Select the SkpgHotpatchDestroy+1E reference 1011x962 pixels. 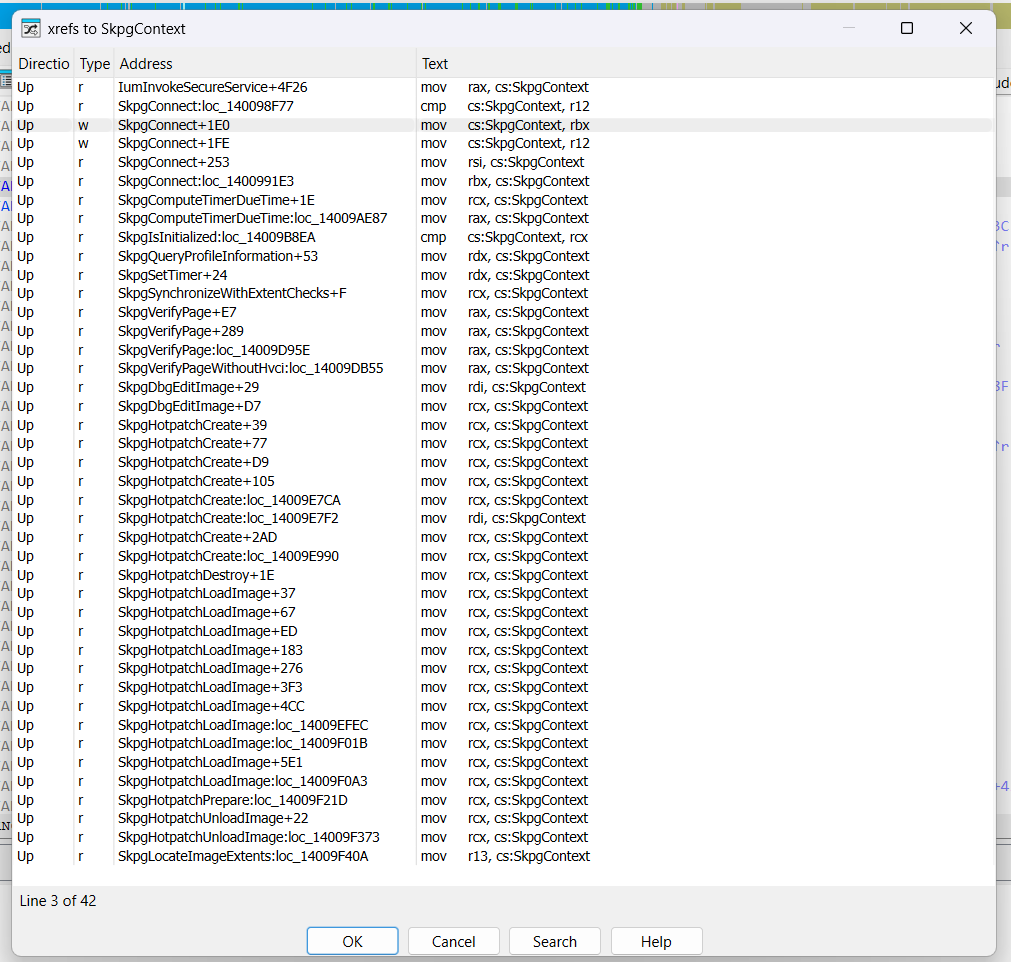[503, 575]
